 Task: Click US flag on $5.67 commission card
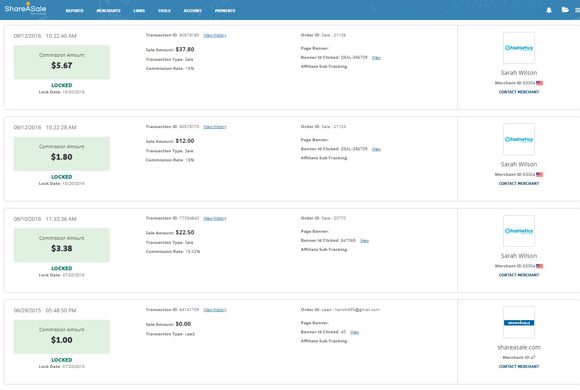pos(539,83)
